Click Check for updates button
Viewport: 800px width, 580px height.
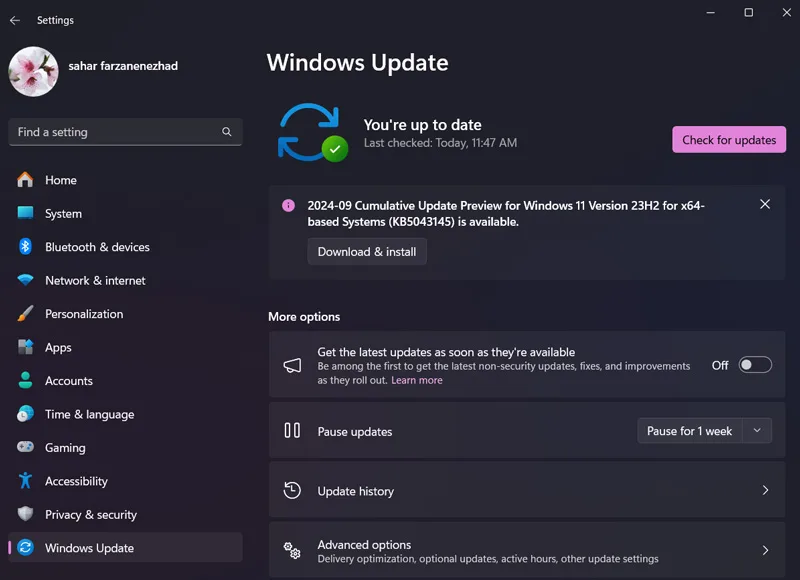pos(729,140)
